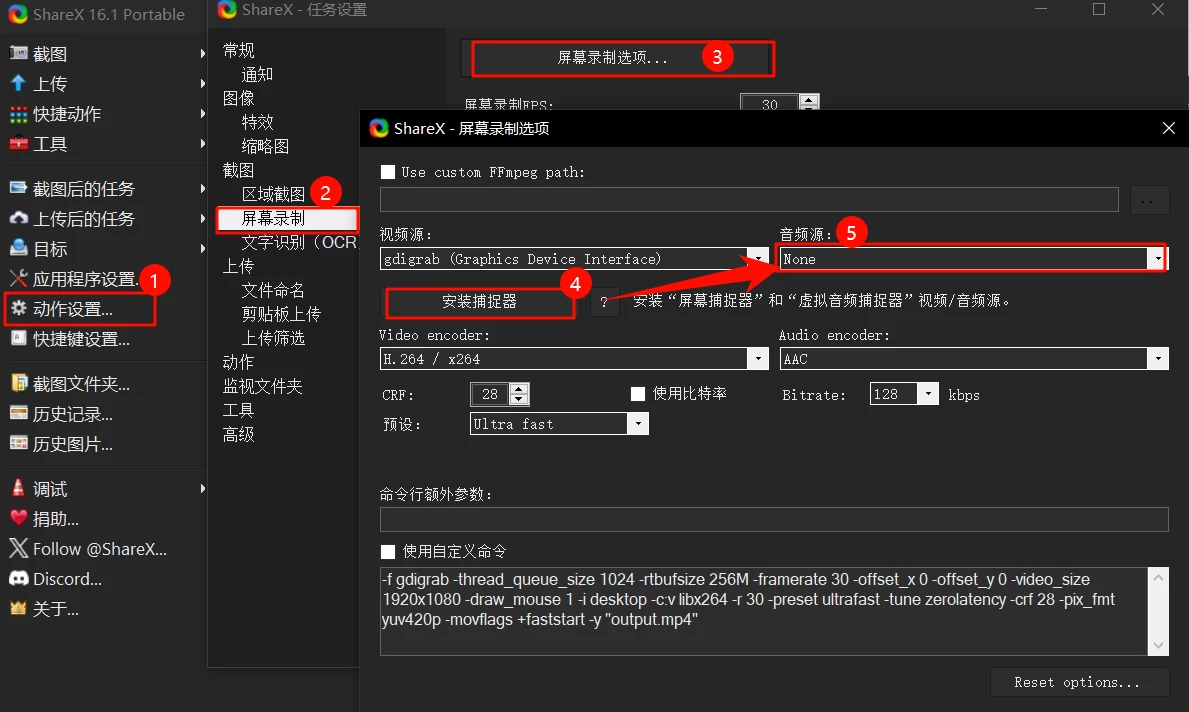Image resolution: width=1189 pixels, height=712 pixels.
Task: Expand the 调试 submenu arrow
Action: (x=202, y=488)
